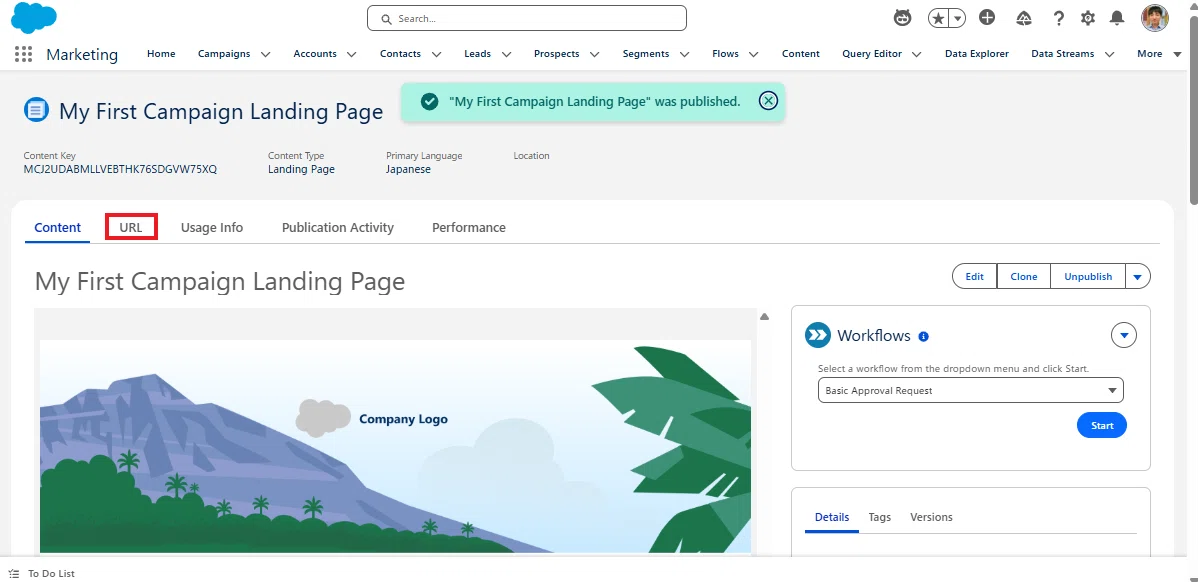Open the Trailhead guidance icon
The image size is (1198, 582).
pyautogui.click(x=1025, y=18)
